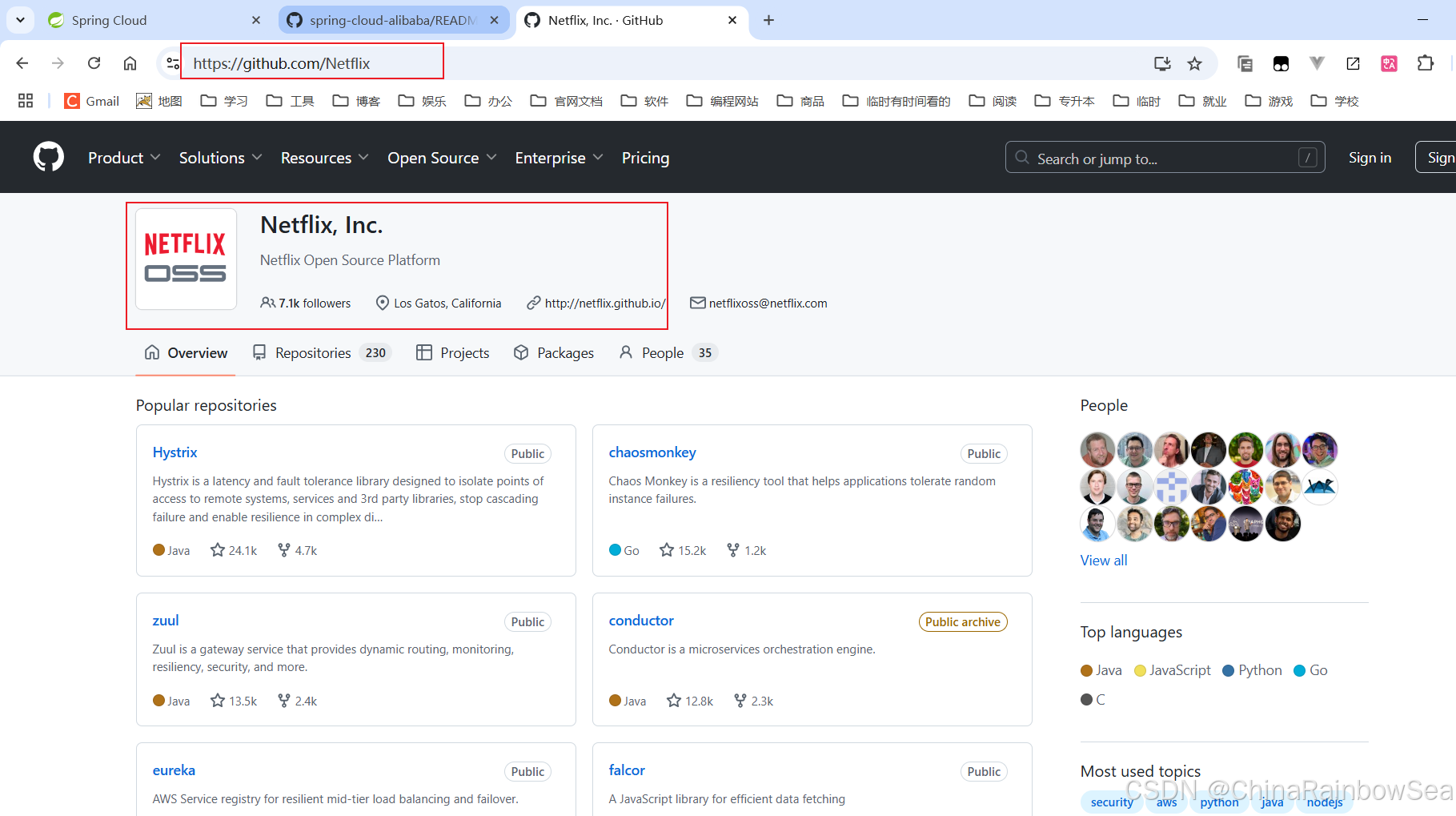Bookmark page with the star icon
This screenshot has width=1456, height=816.
[1194, 63]
